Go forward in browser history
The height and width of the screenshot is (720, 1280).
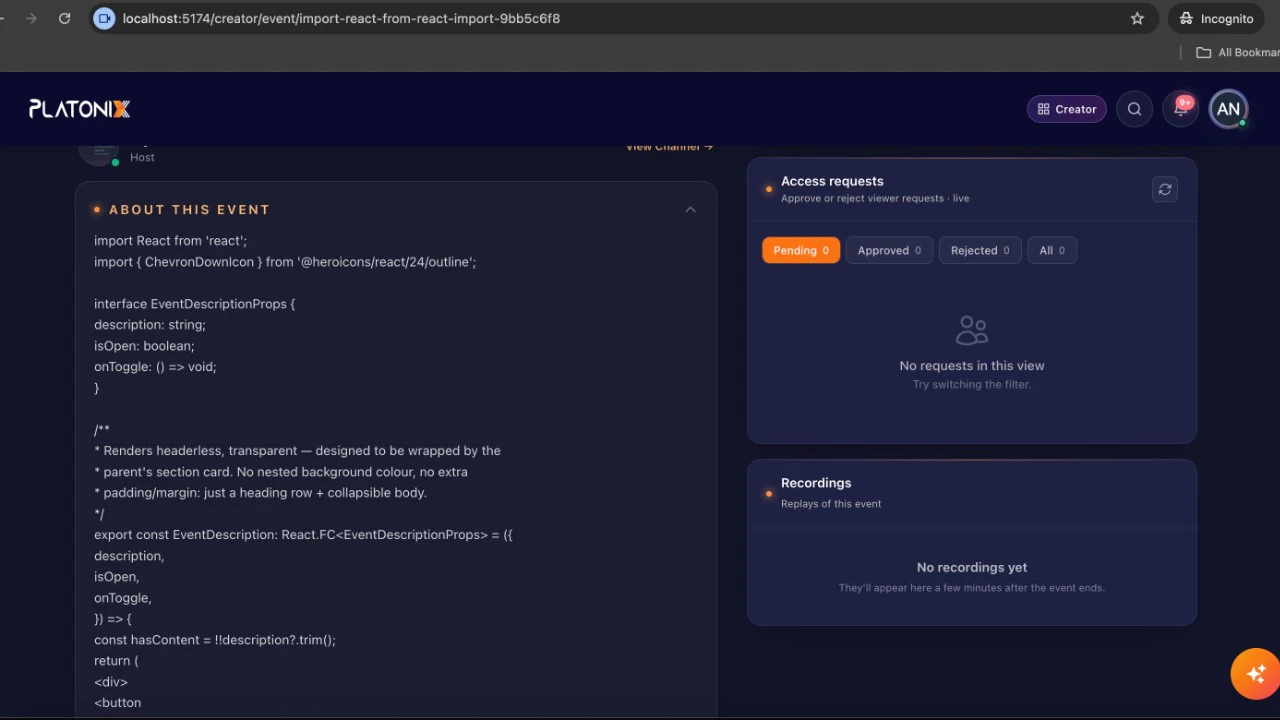coord(31,18)
